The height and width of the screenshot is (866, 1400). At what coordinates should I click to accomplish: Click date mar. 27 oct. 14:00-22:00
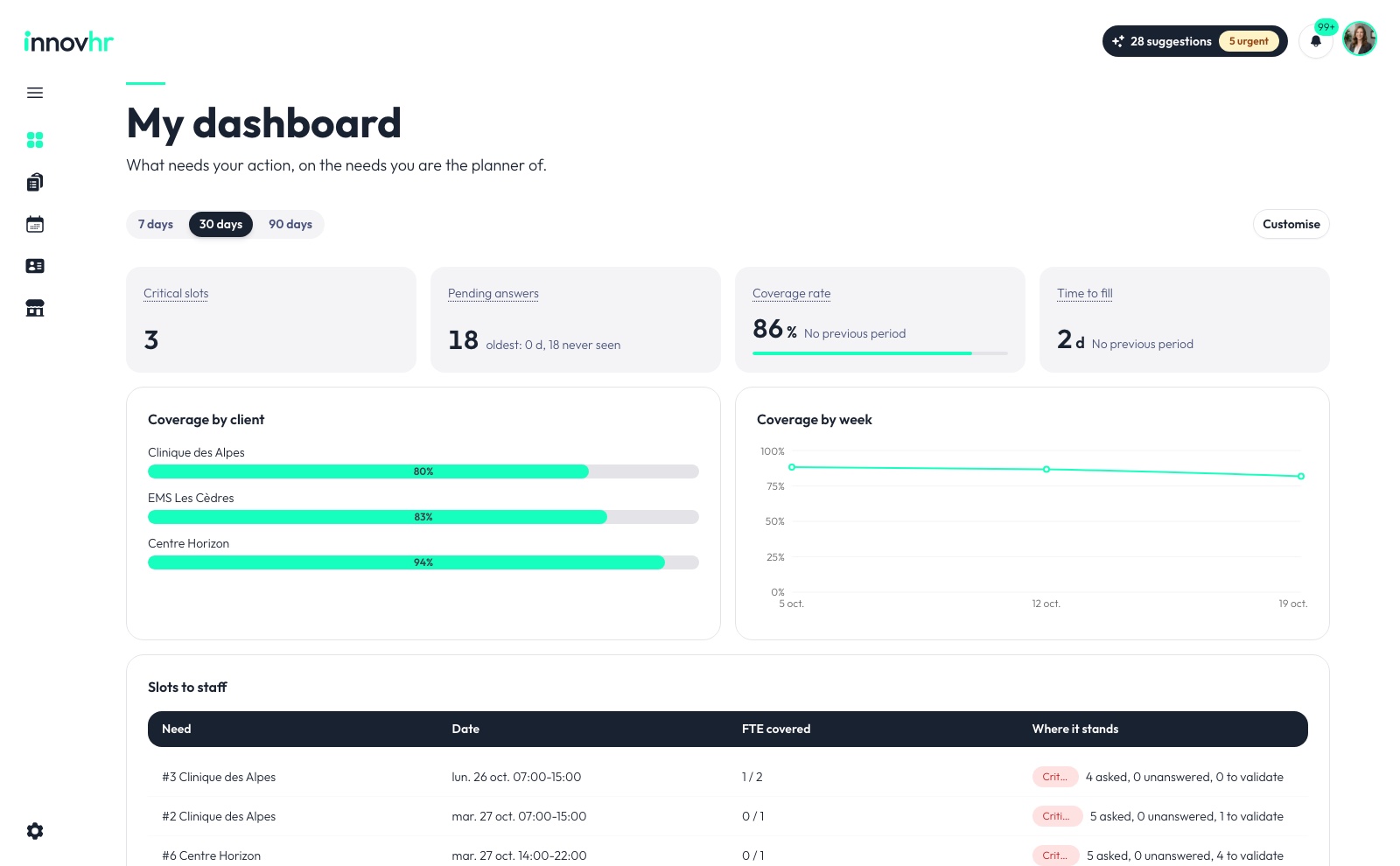click(519, 856)
